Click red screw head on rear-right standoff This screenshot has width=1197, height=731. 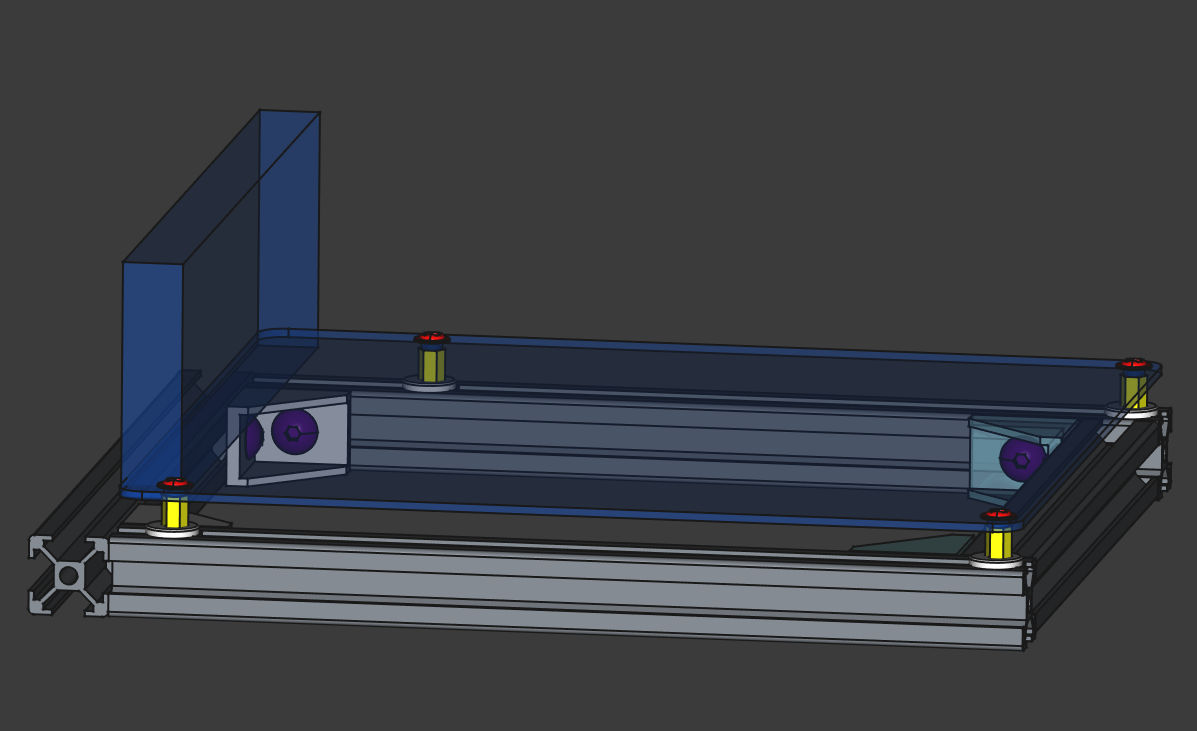pos(1134,363)
